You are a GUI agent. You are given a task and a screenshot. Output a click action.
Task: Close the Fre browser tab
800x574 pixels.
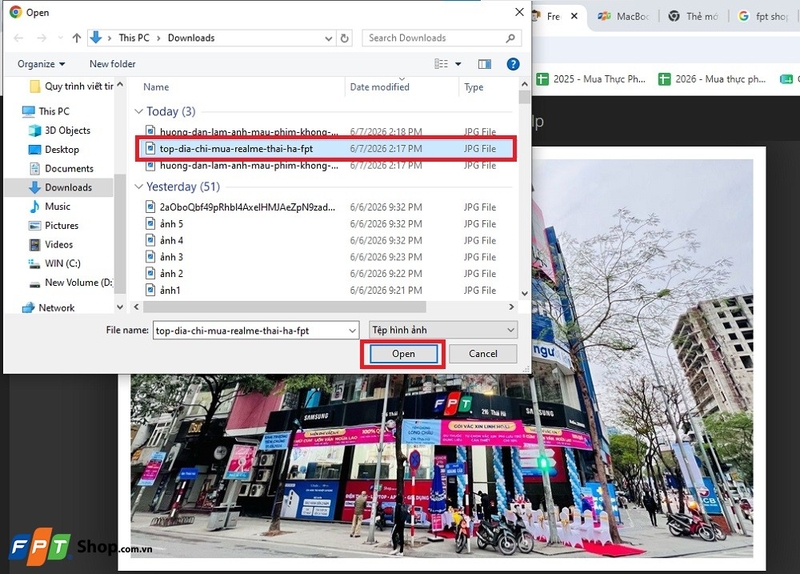(574, 16)
